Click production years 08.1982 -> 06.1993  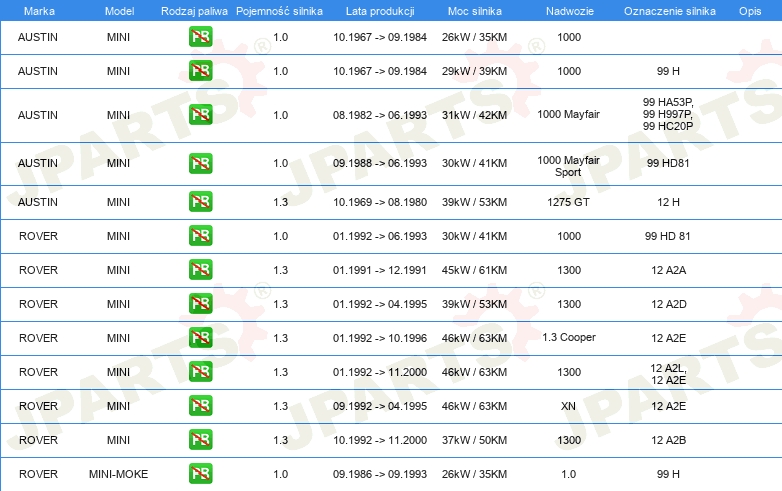(x=380, y=115)
